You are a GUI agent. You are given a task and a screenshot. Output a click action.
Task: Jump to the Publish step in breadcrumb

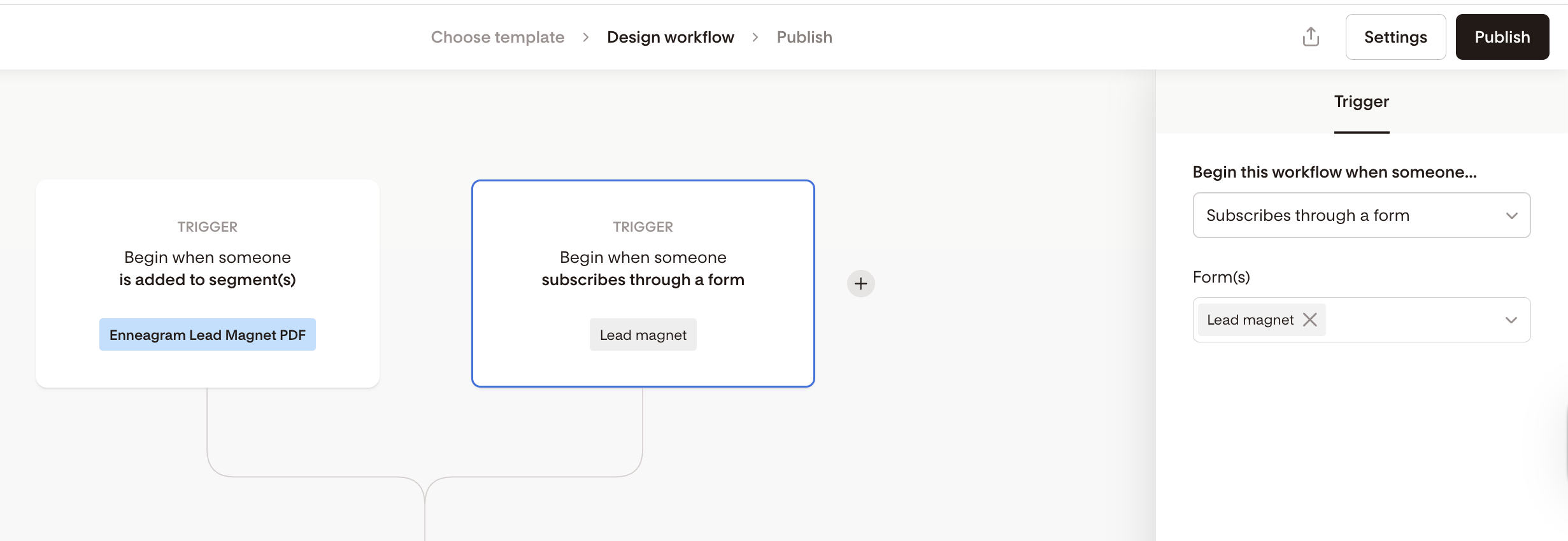804,38
